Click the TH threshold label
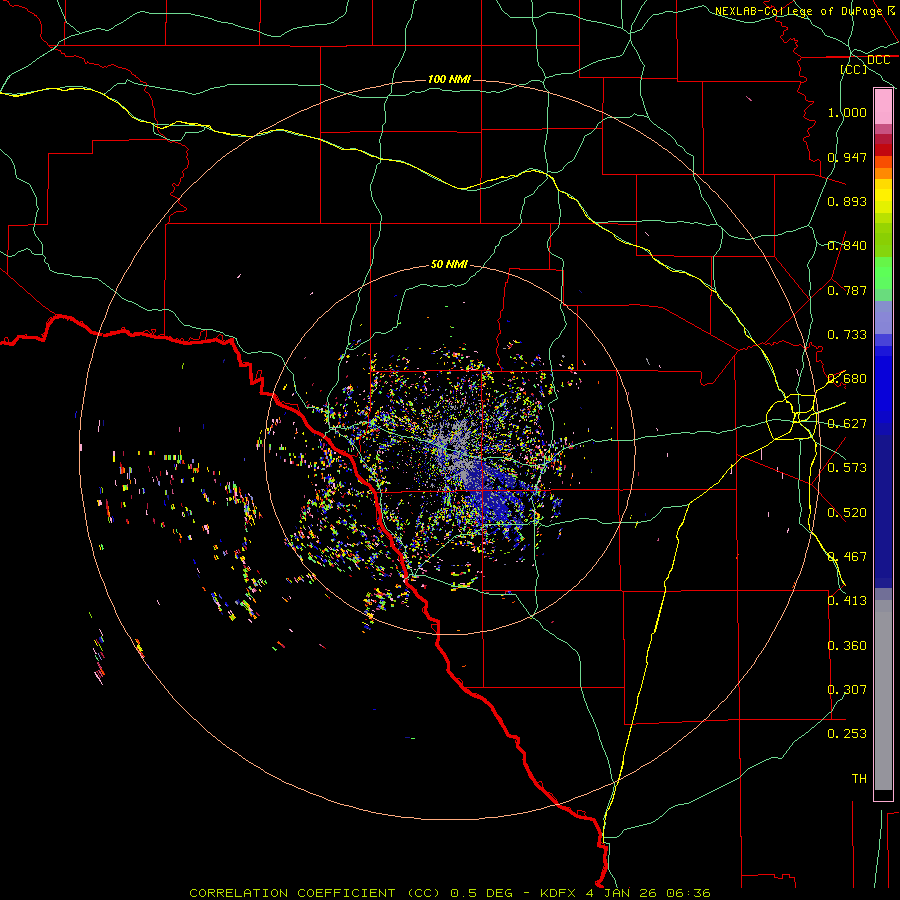900x900 pixels. 859,779
